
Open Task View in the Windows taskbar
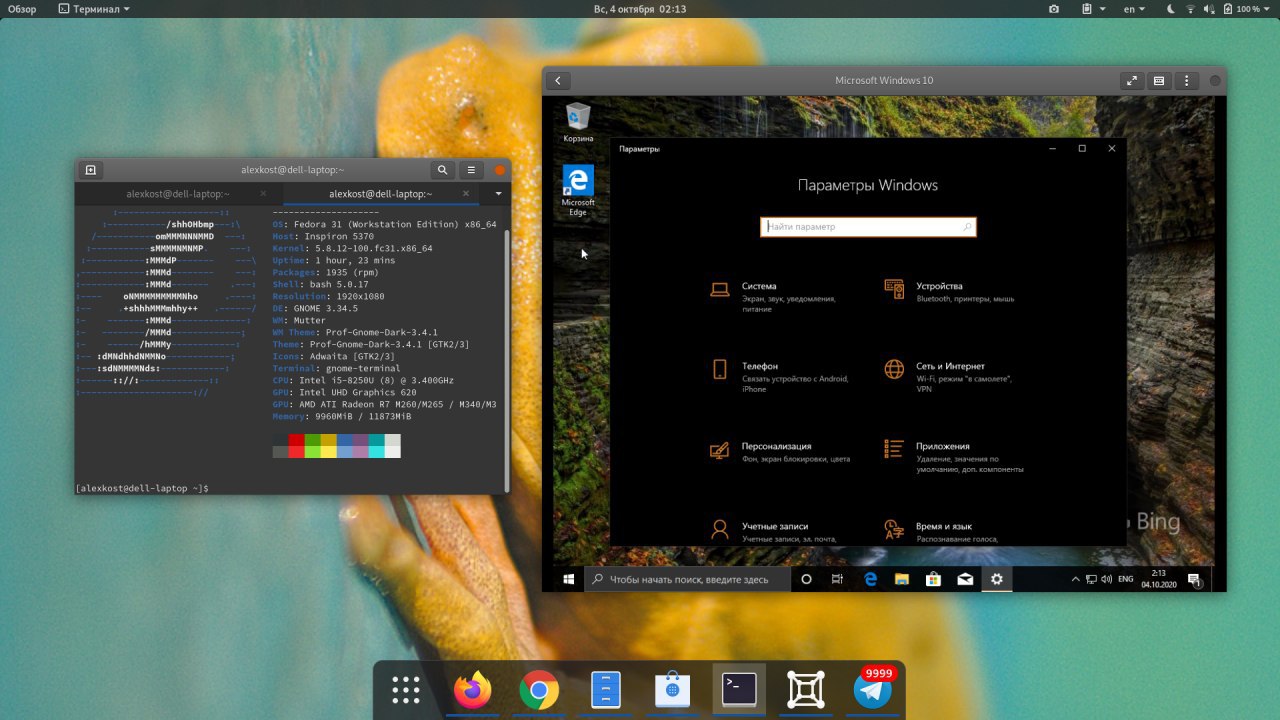[x=838, y=579]
